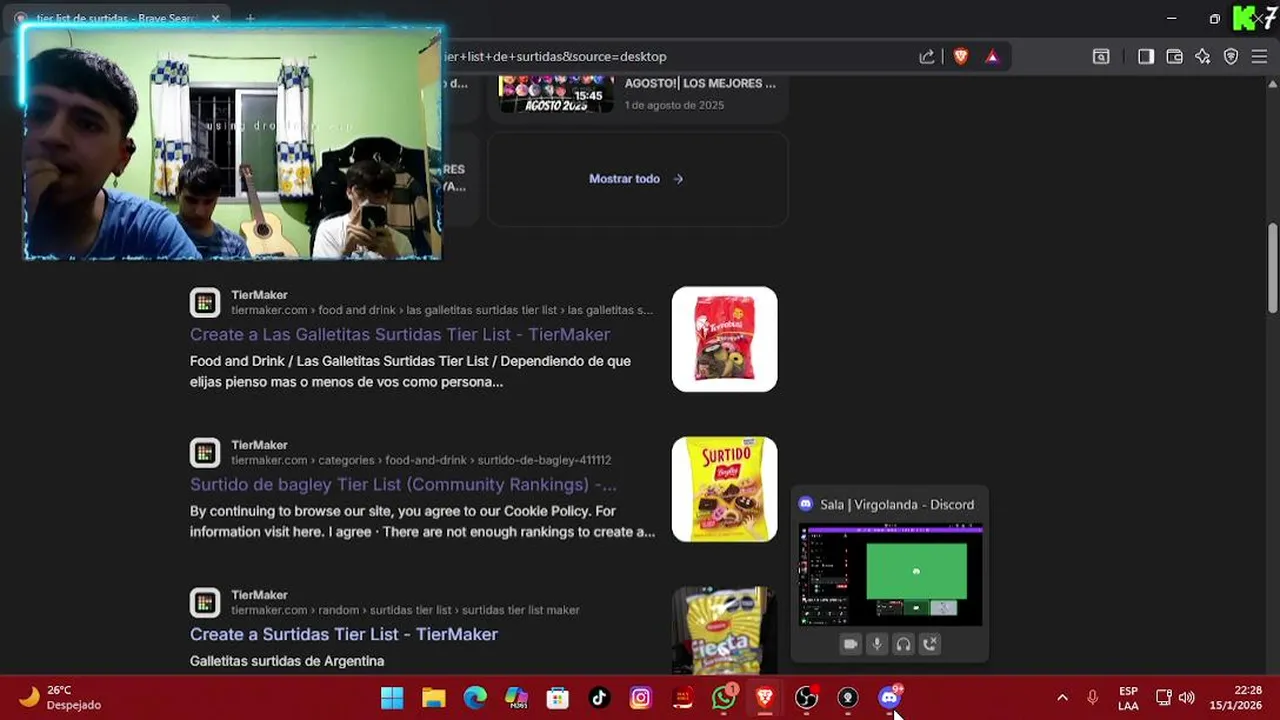Open WhatsApp from the taskbar
1280x720 pixels.
[x=724, y=698]
